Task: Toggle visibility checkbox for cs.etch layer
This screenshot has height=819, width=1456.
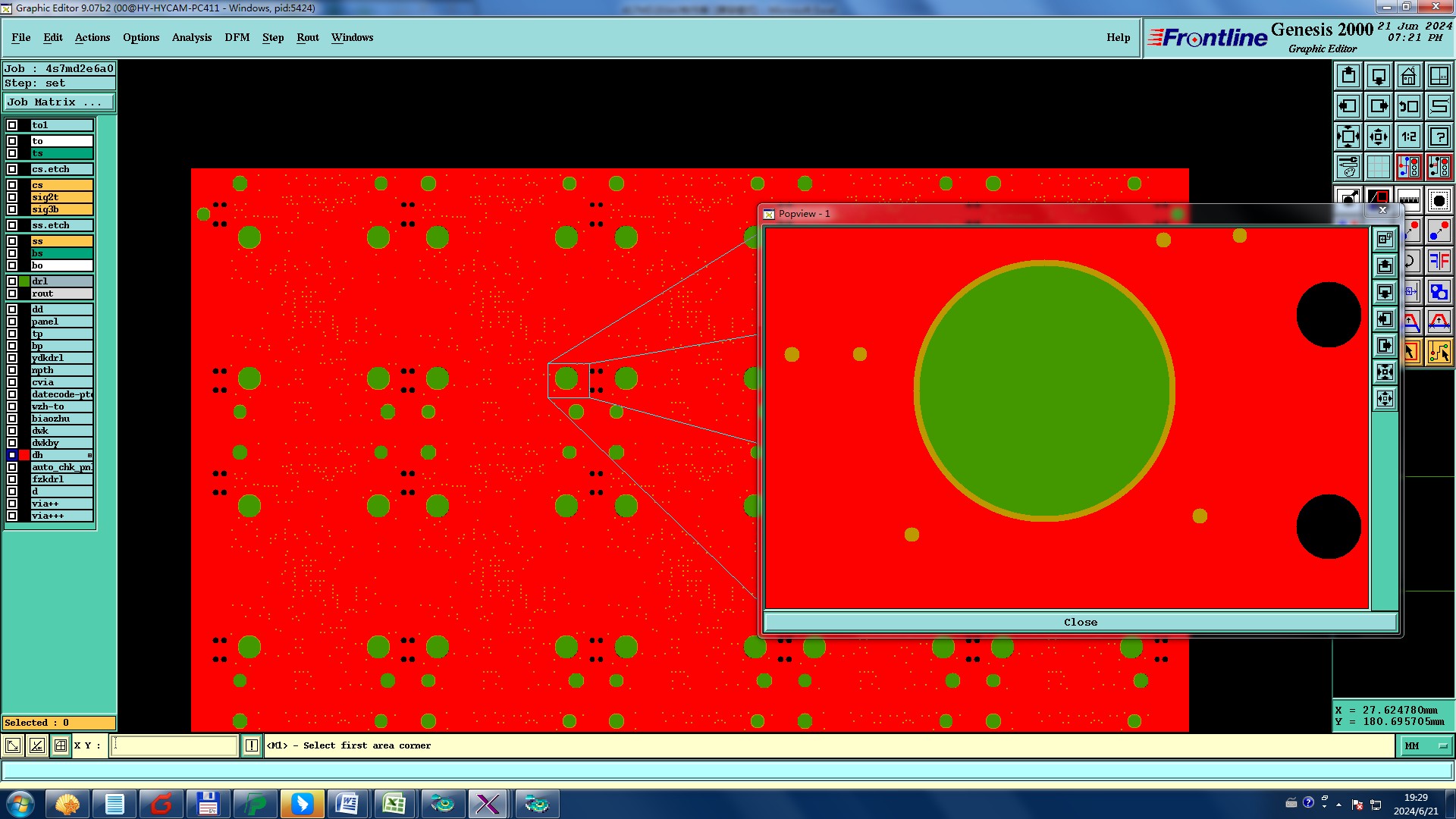Action: pyautogui.click(x=12, y=169)
